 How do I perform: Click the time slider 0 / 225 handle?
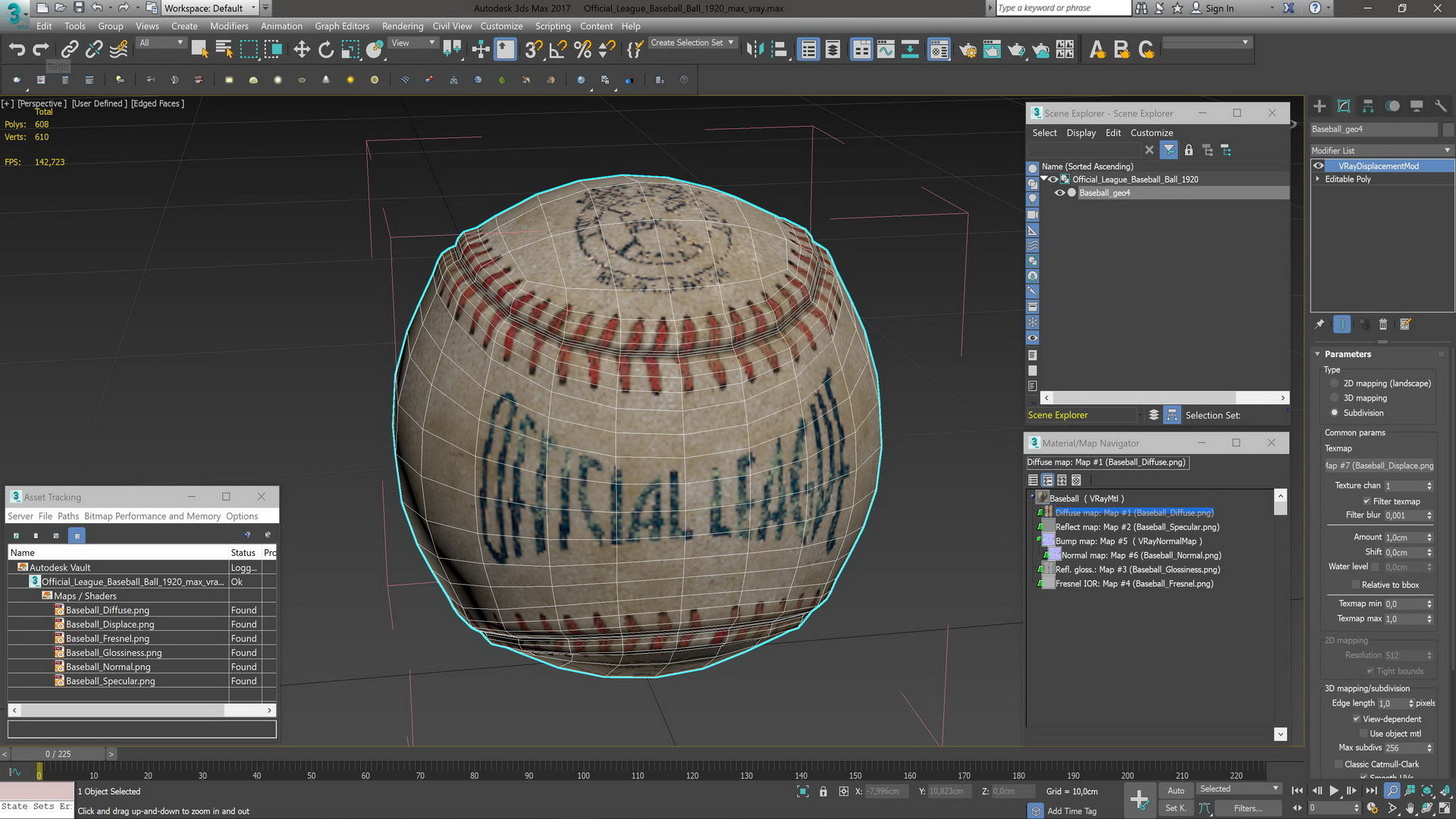click(x=58, y=754)
